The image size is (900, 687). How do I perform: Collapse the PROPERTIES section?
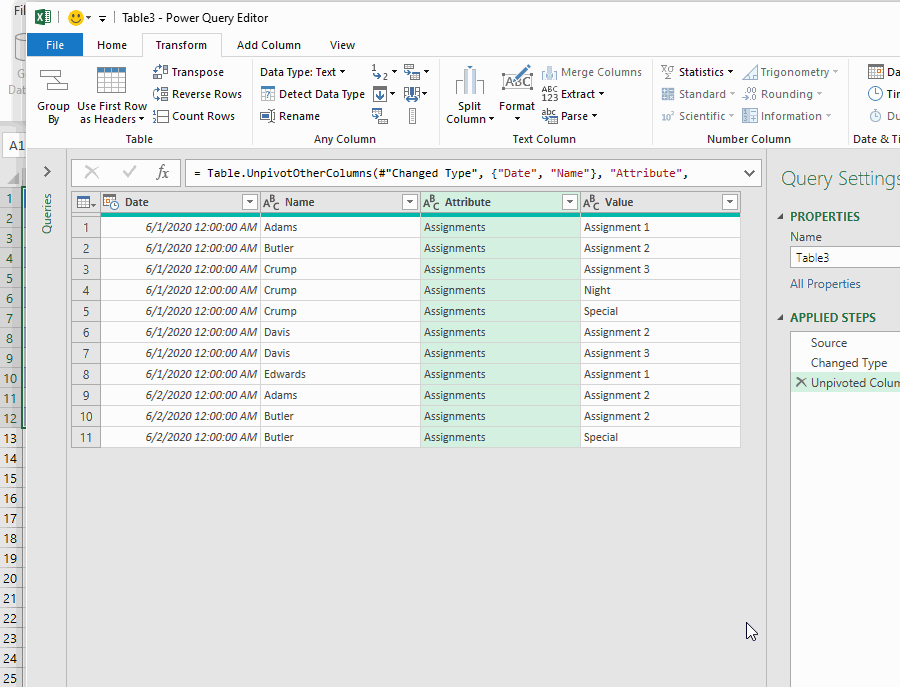[784, 216]
